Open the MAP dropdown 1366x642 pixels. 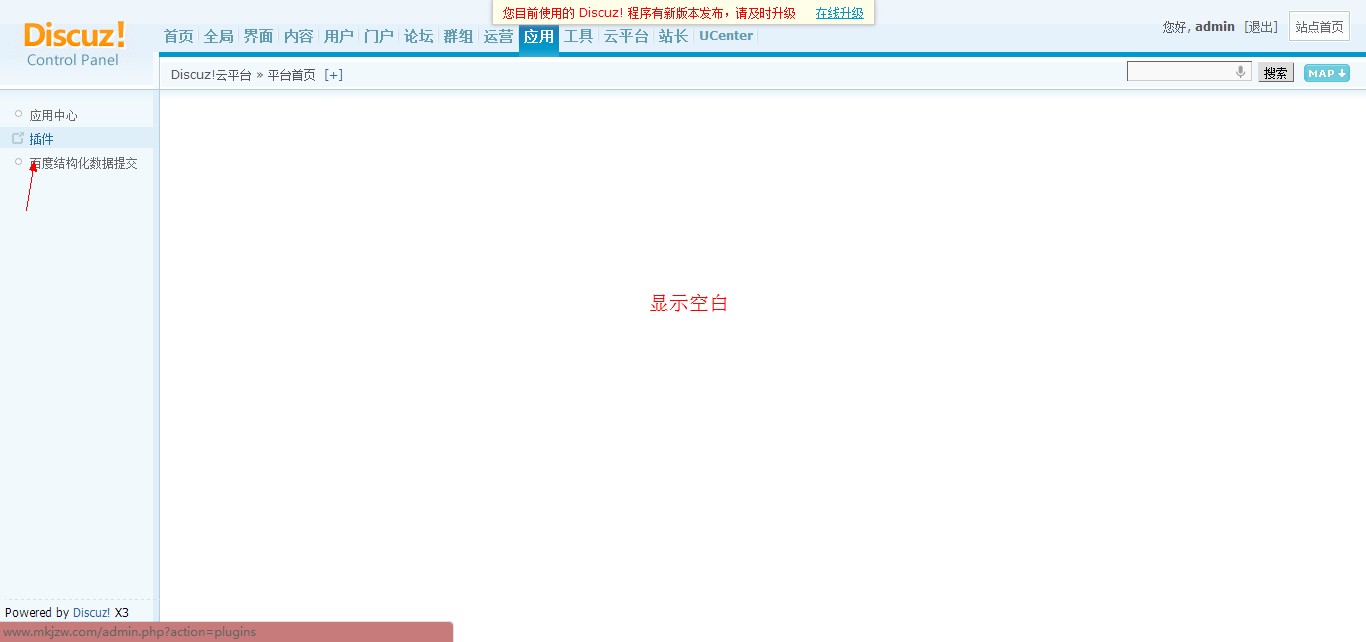pos(1325,73)
